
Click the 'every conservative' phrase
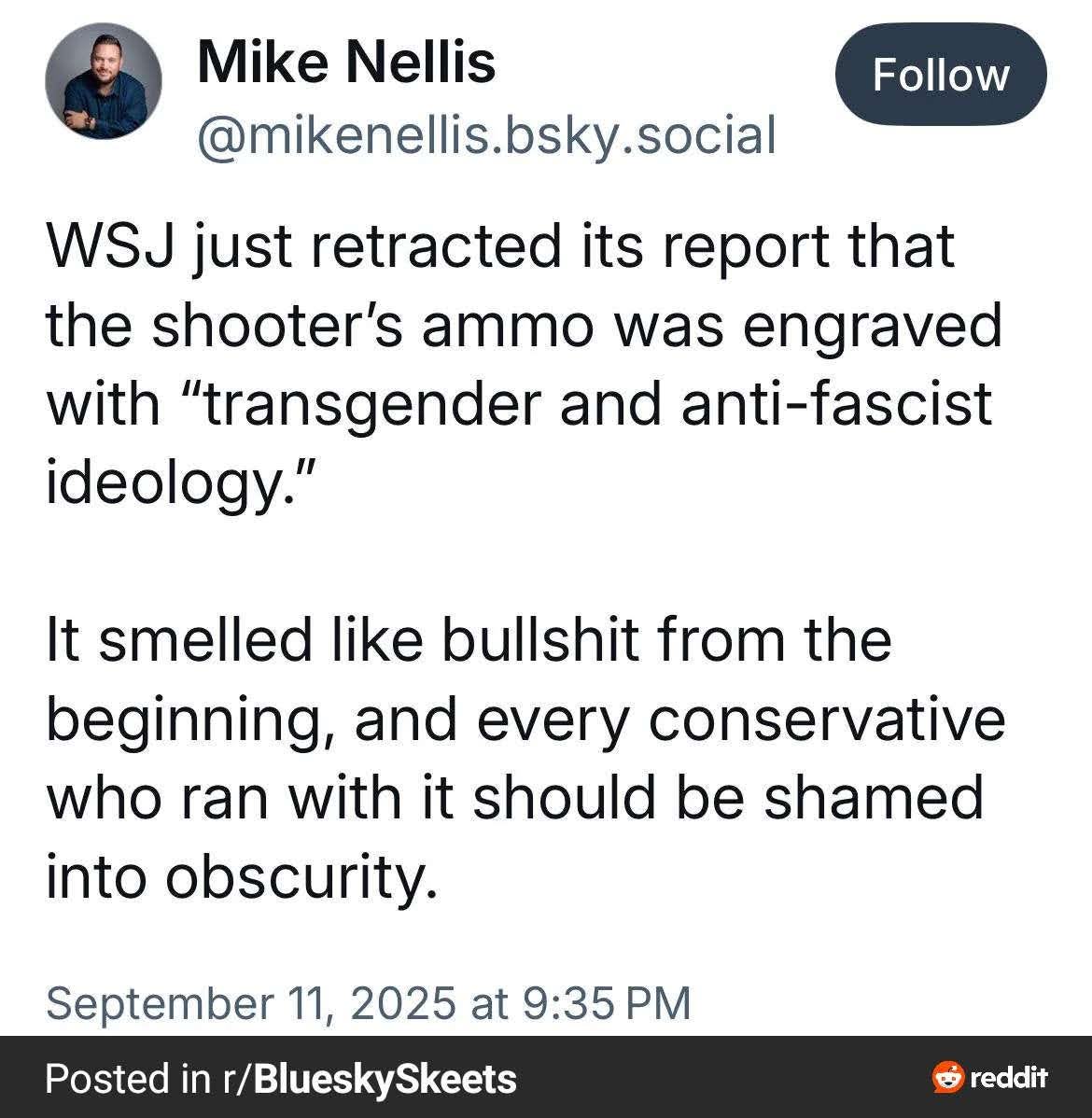740,719
